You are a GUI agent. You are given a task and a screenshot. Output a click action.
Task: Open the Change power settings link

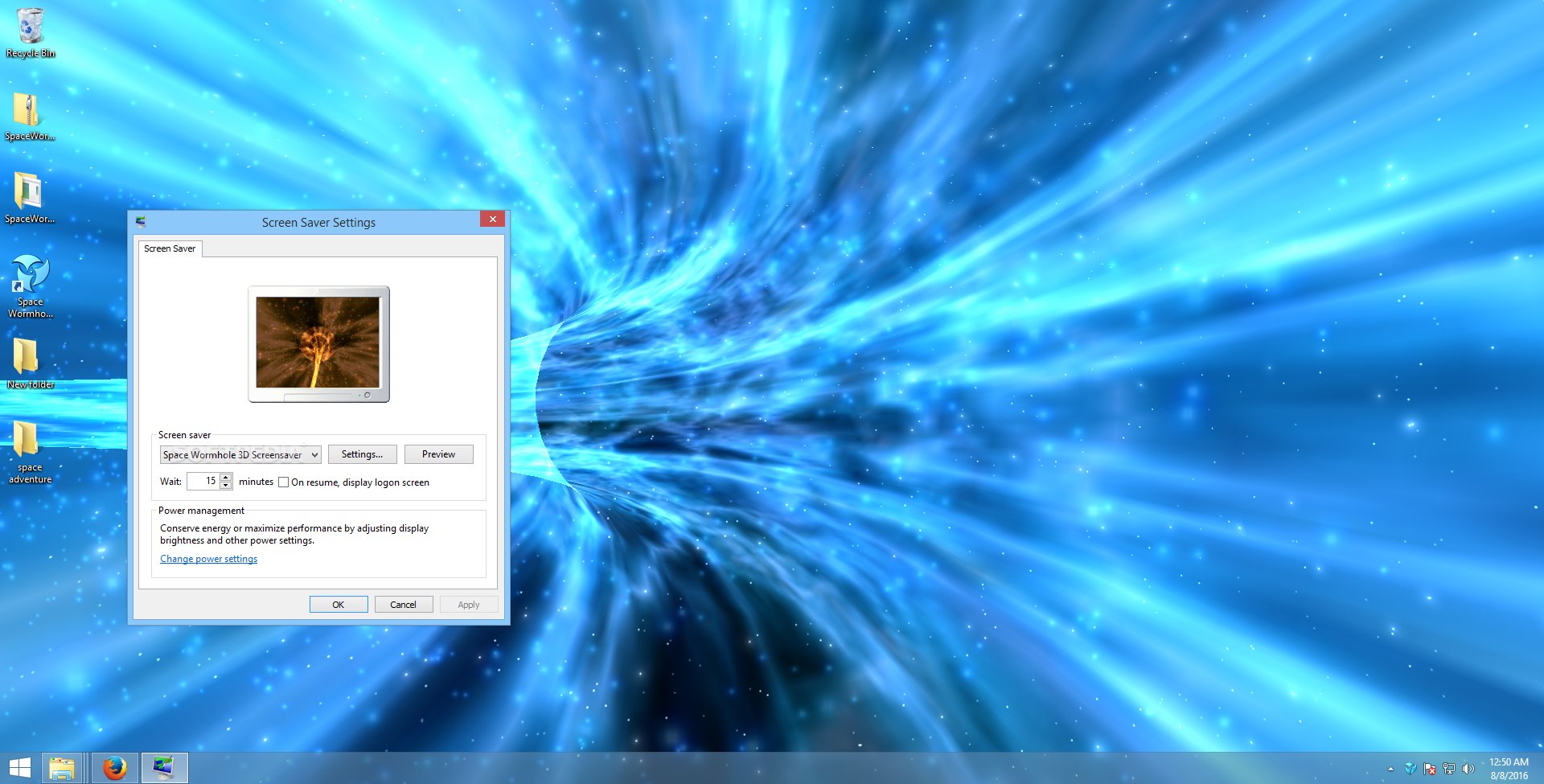tap(208, 559)
